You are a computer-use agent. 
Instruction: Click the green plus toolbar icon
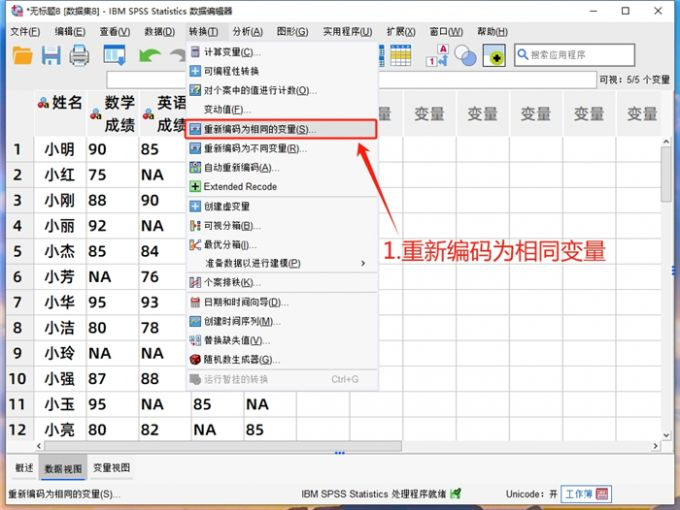pyautogui.click(x=494, y=56)
